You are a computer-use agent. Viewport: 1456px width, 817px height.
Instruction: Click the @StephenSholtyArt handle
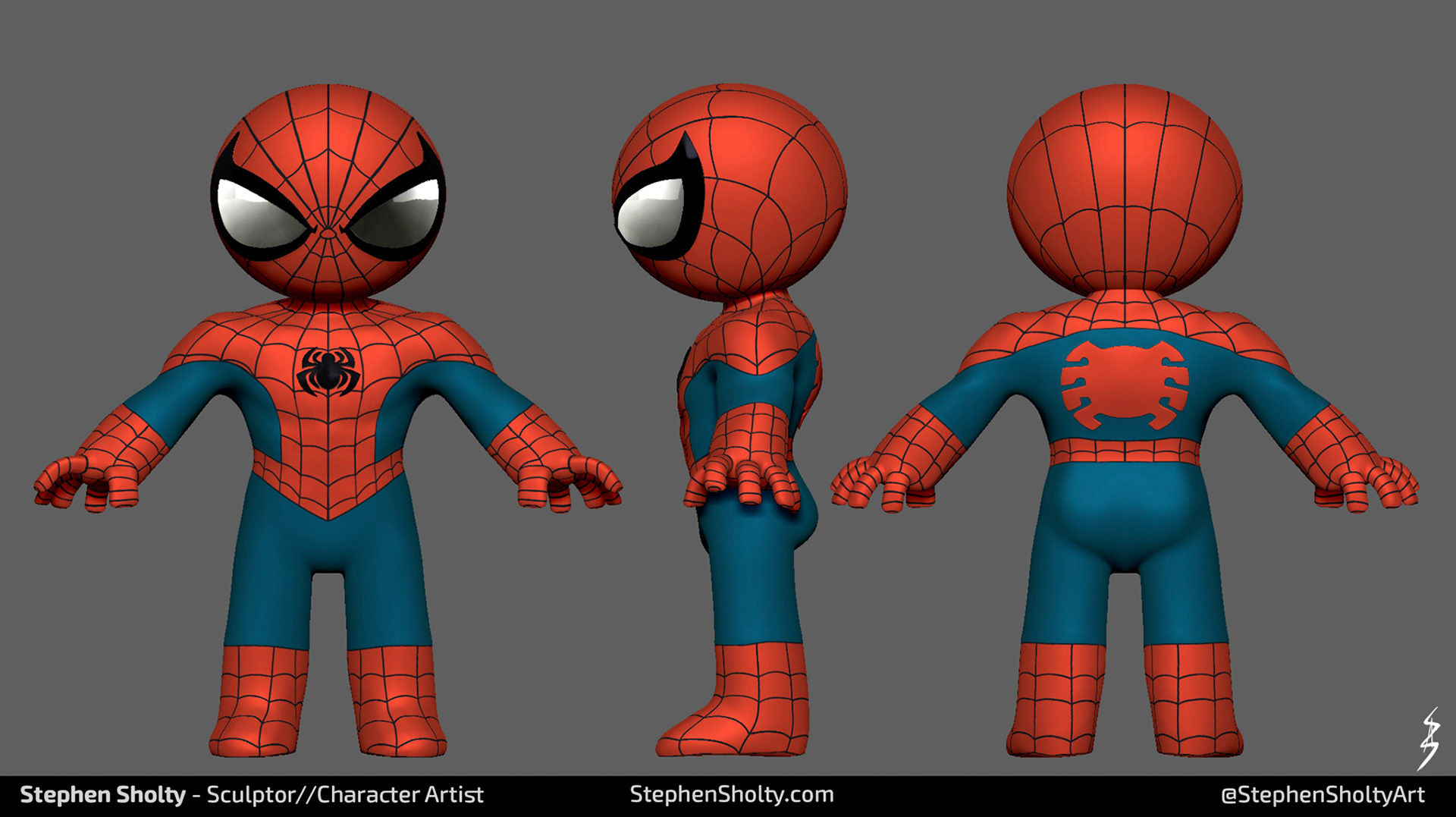tap(1323, 795)
